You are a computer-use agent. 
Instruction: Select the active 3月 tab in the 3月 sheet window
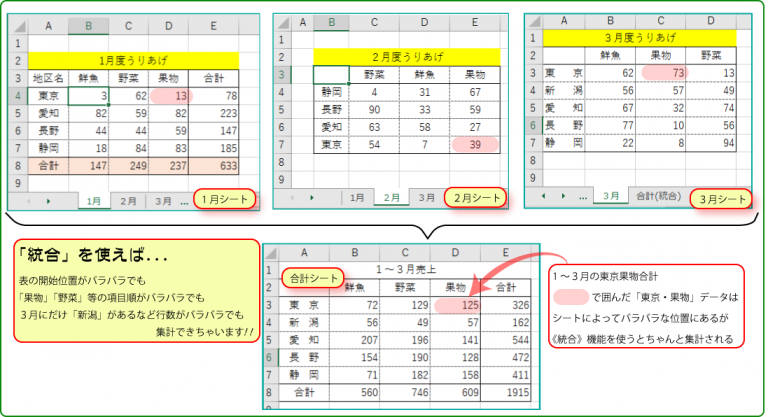[x=611, y=196]
